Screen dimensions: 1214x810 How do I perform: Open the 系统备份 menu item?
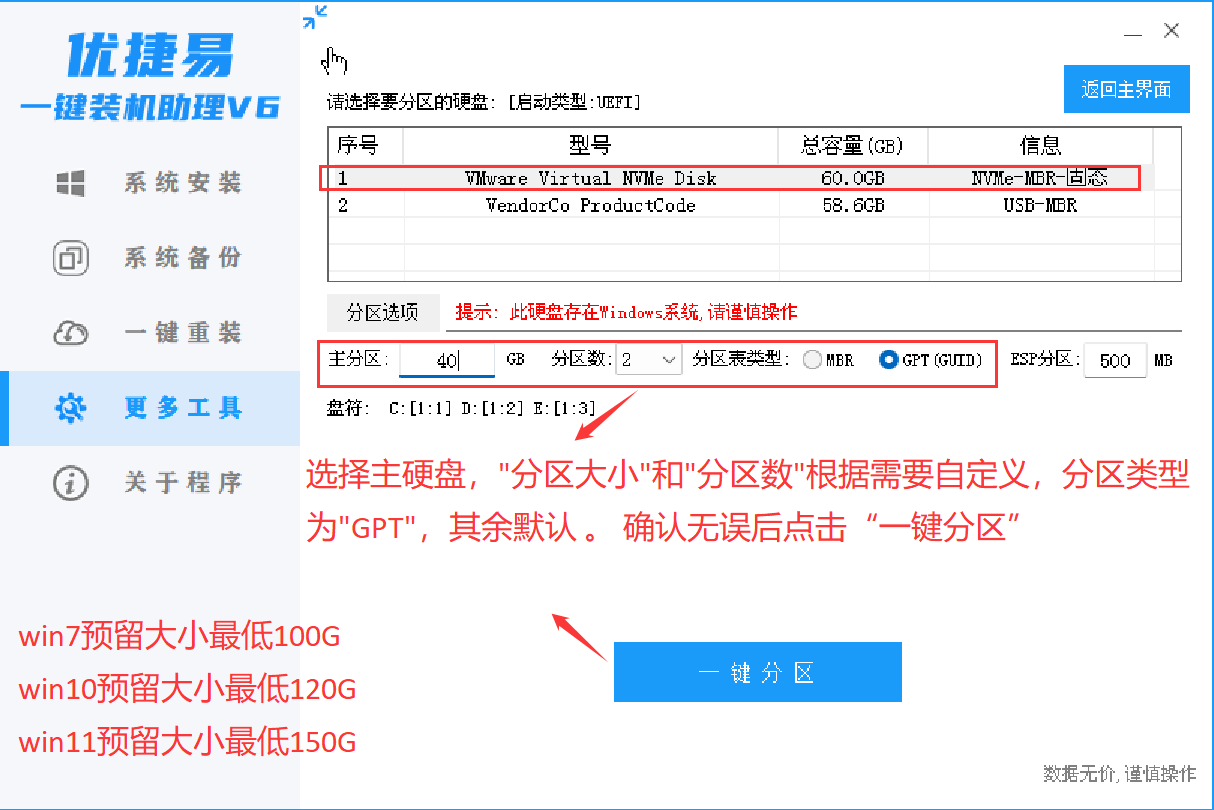coord(150,259)
